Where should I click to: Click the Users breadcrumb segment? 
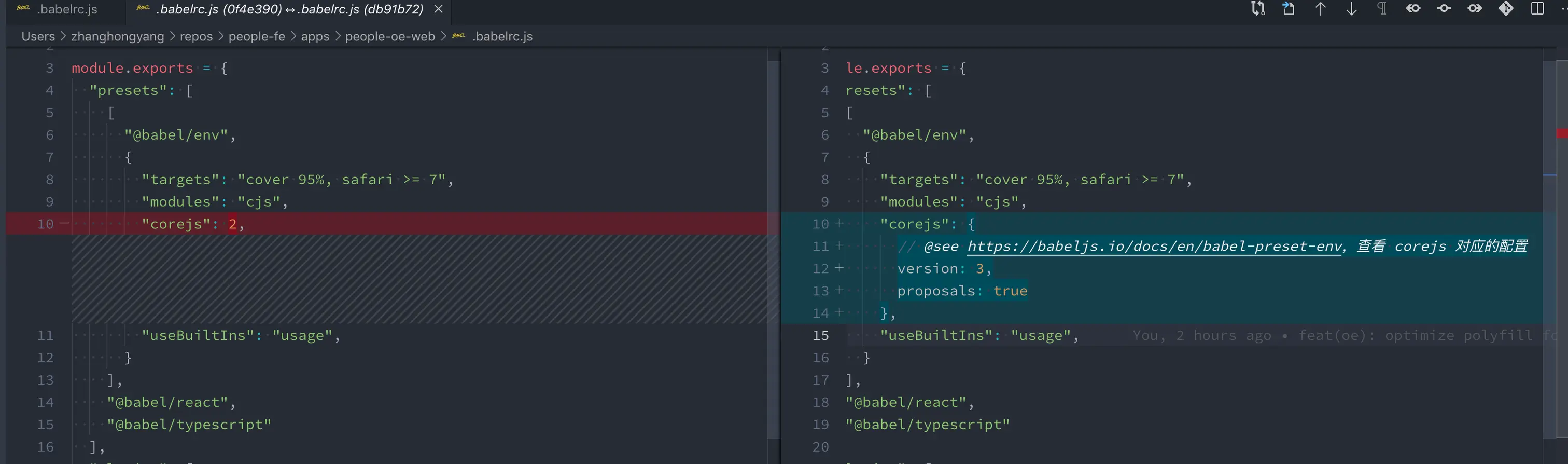coord(38,36)
